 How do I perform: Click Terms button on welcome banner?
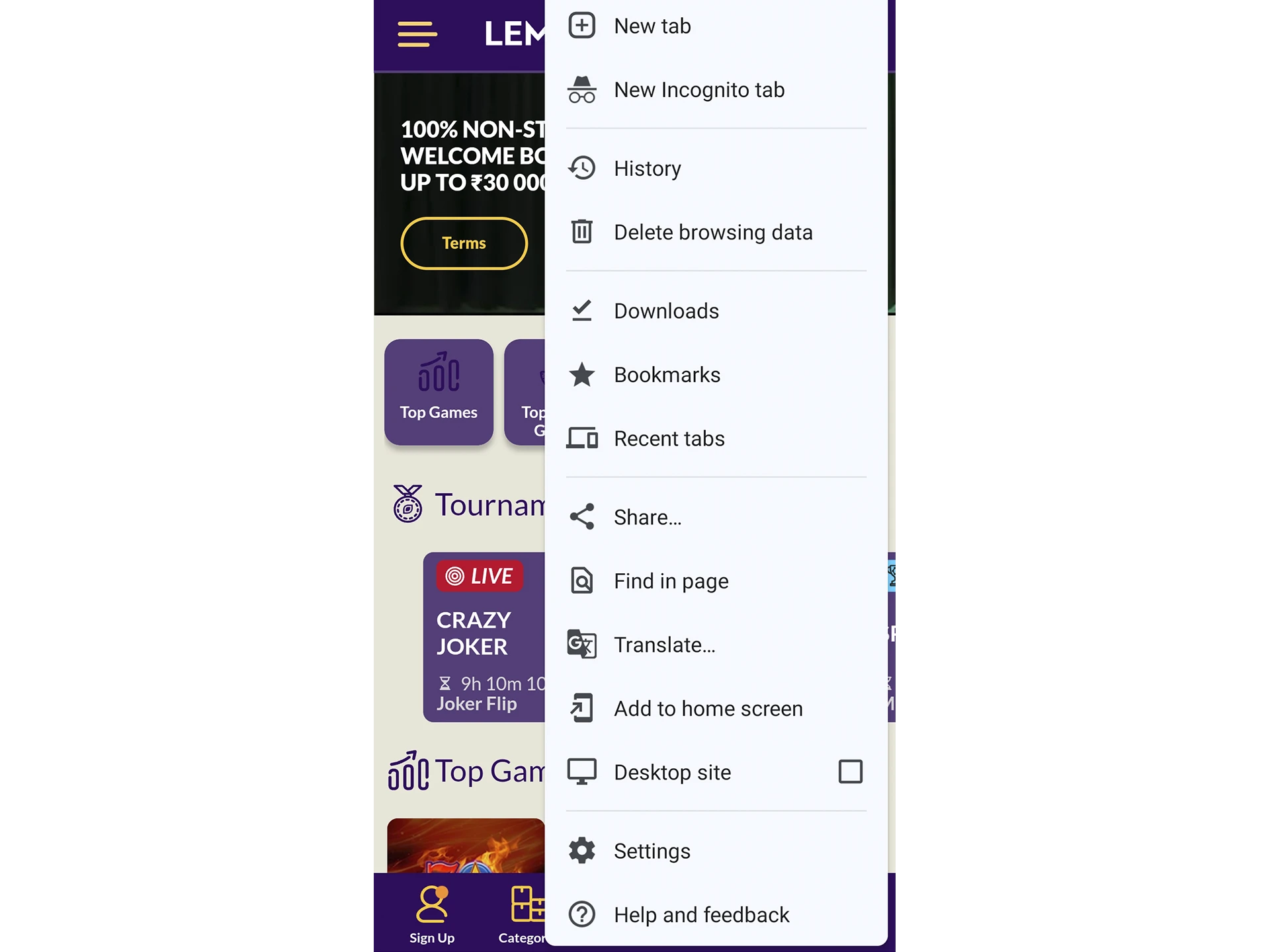(x=464, y=243)
